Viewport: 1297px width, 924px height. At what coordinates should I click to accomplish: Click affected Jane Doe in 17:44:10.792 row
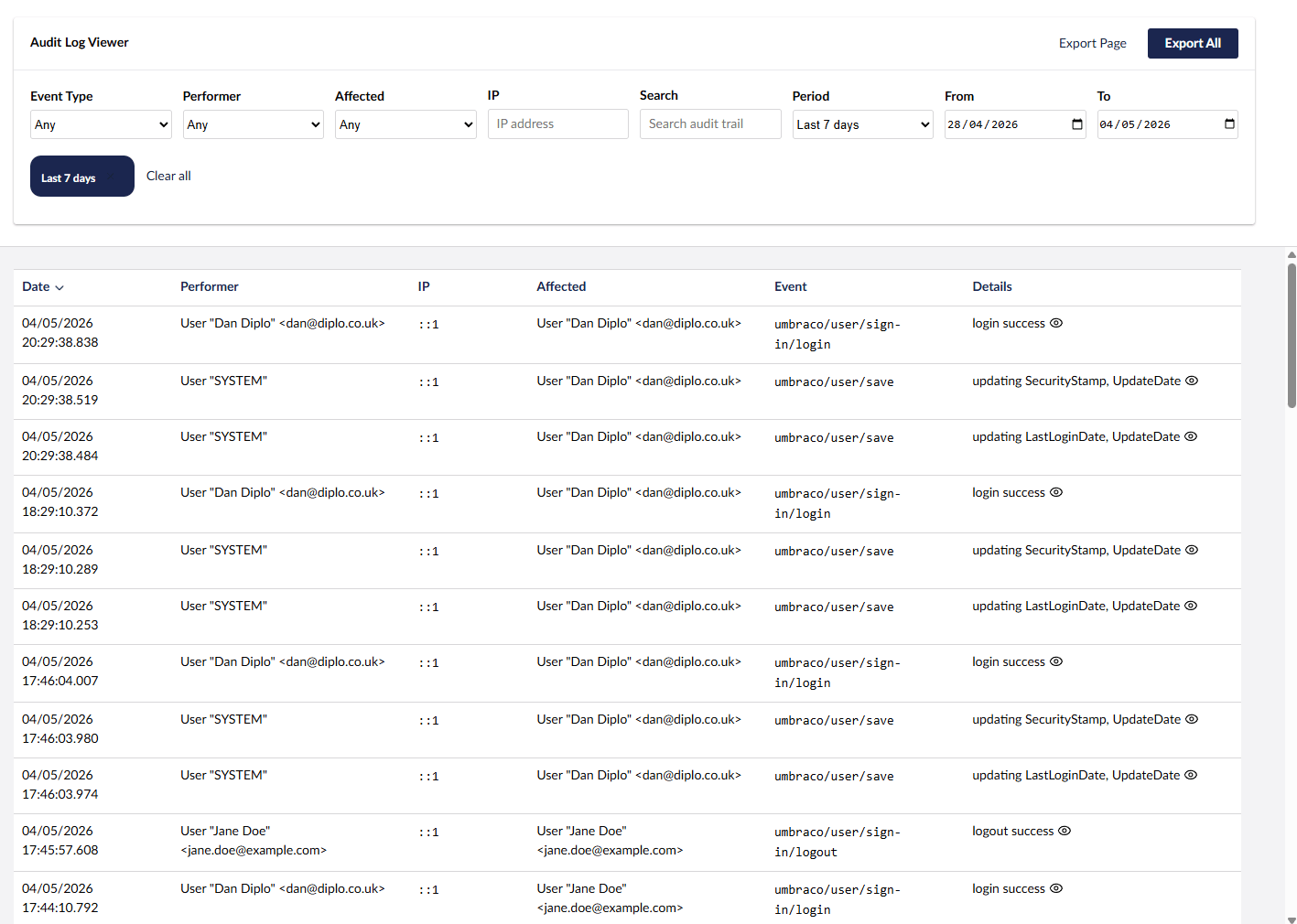click(x=610, y=898)
